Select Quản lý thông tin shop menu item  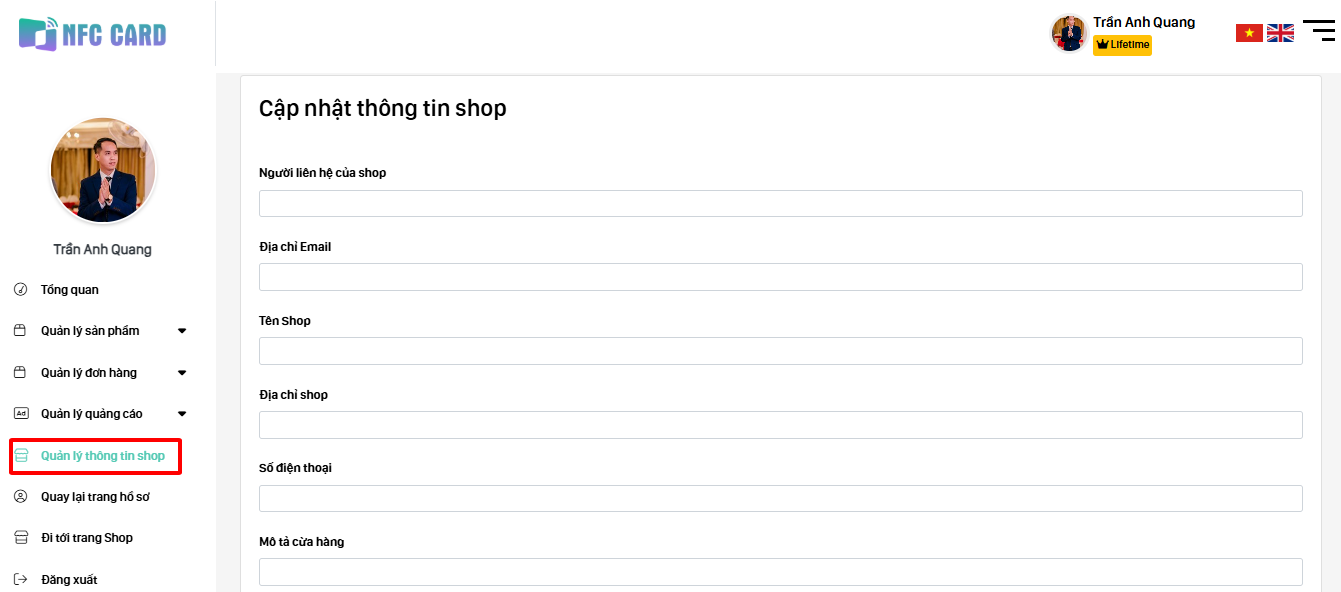pos(103,456)
